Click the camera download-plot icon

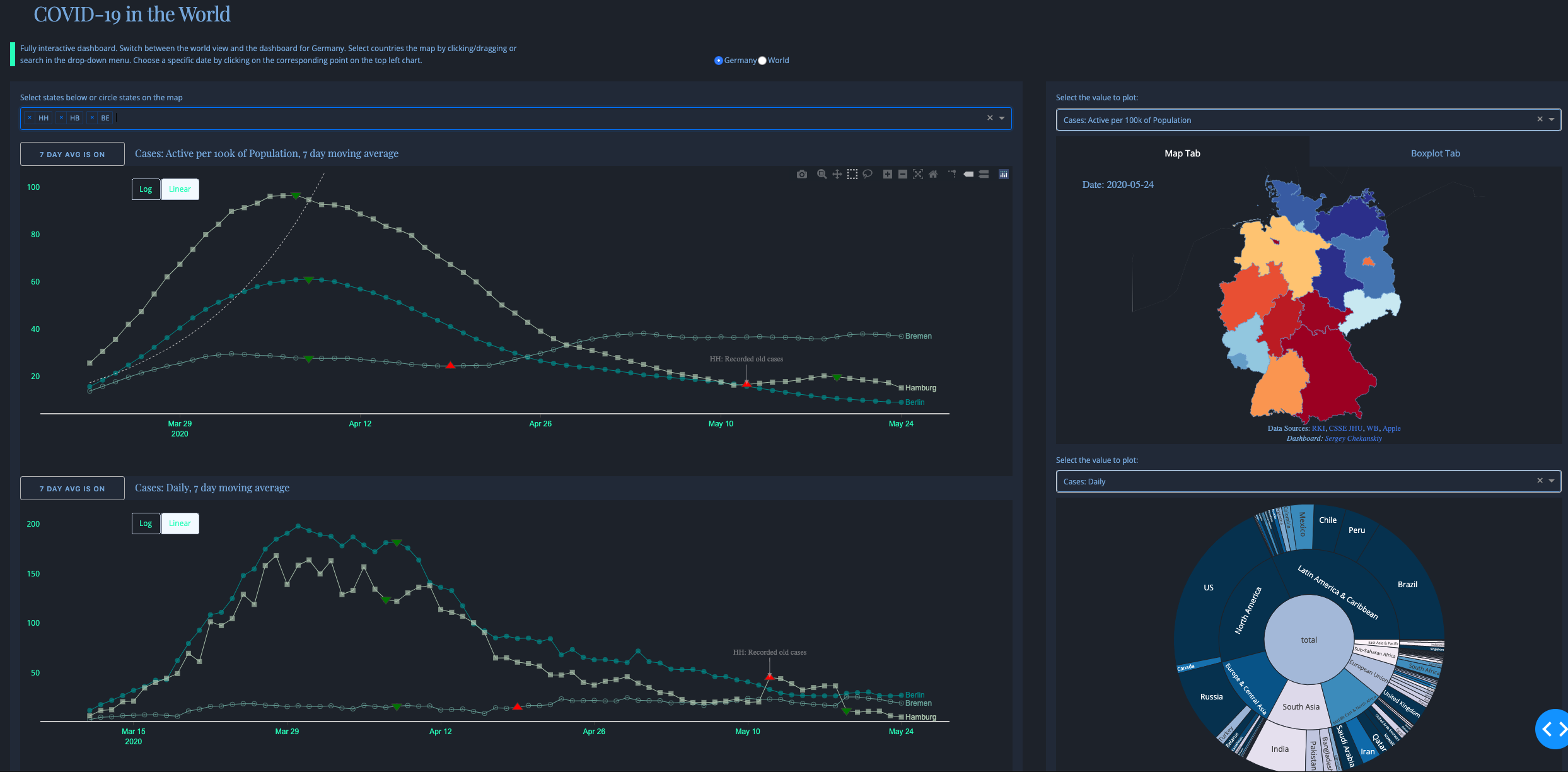tap(801, 174)
